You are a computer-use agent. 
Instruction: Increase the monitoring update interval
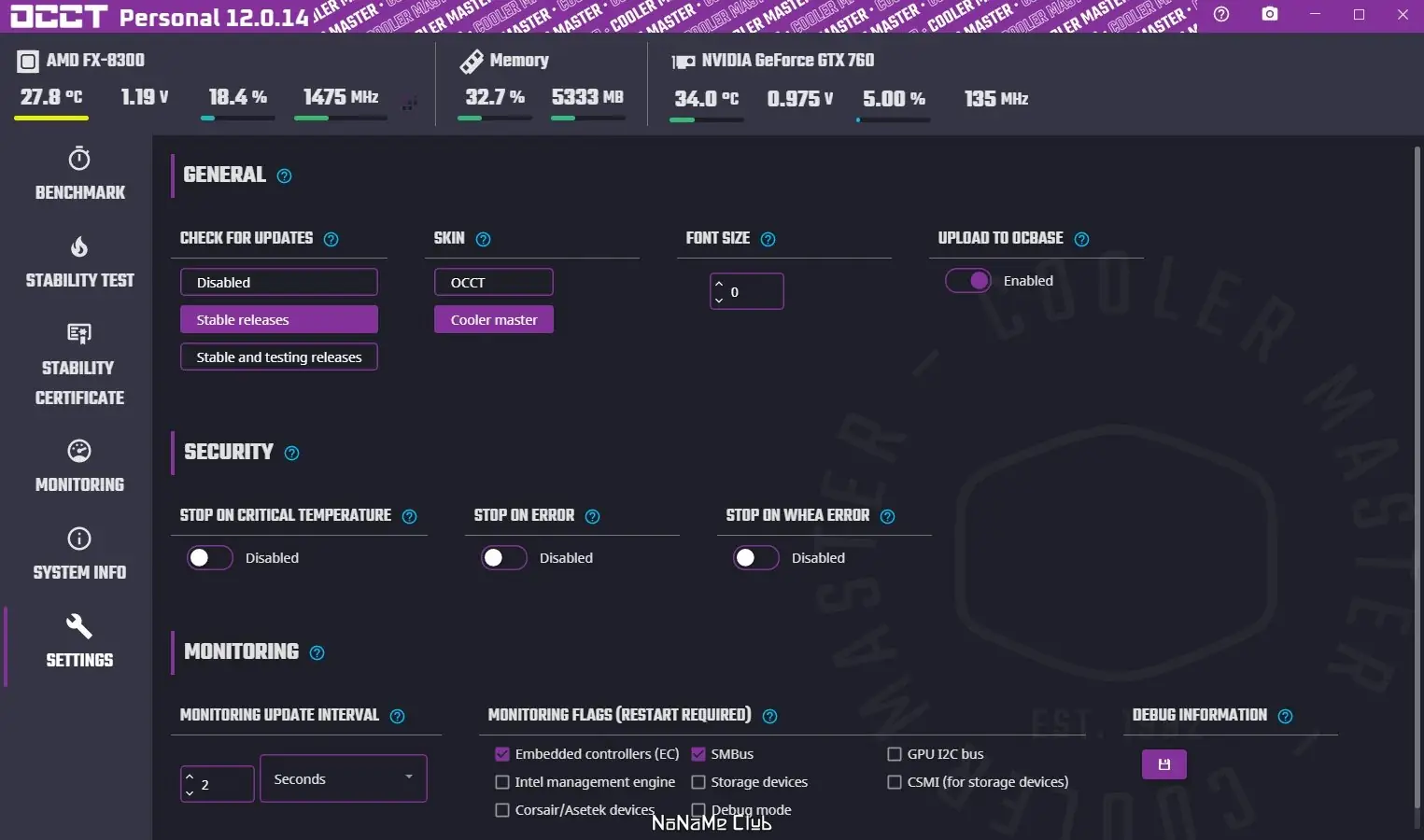click(x=190, y=776)
